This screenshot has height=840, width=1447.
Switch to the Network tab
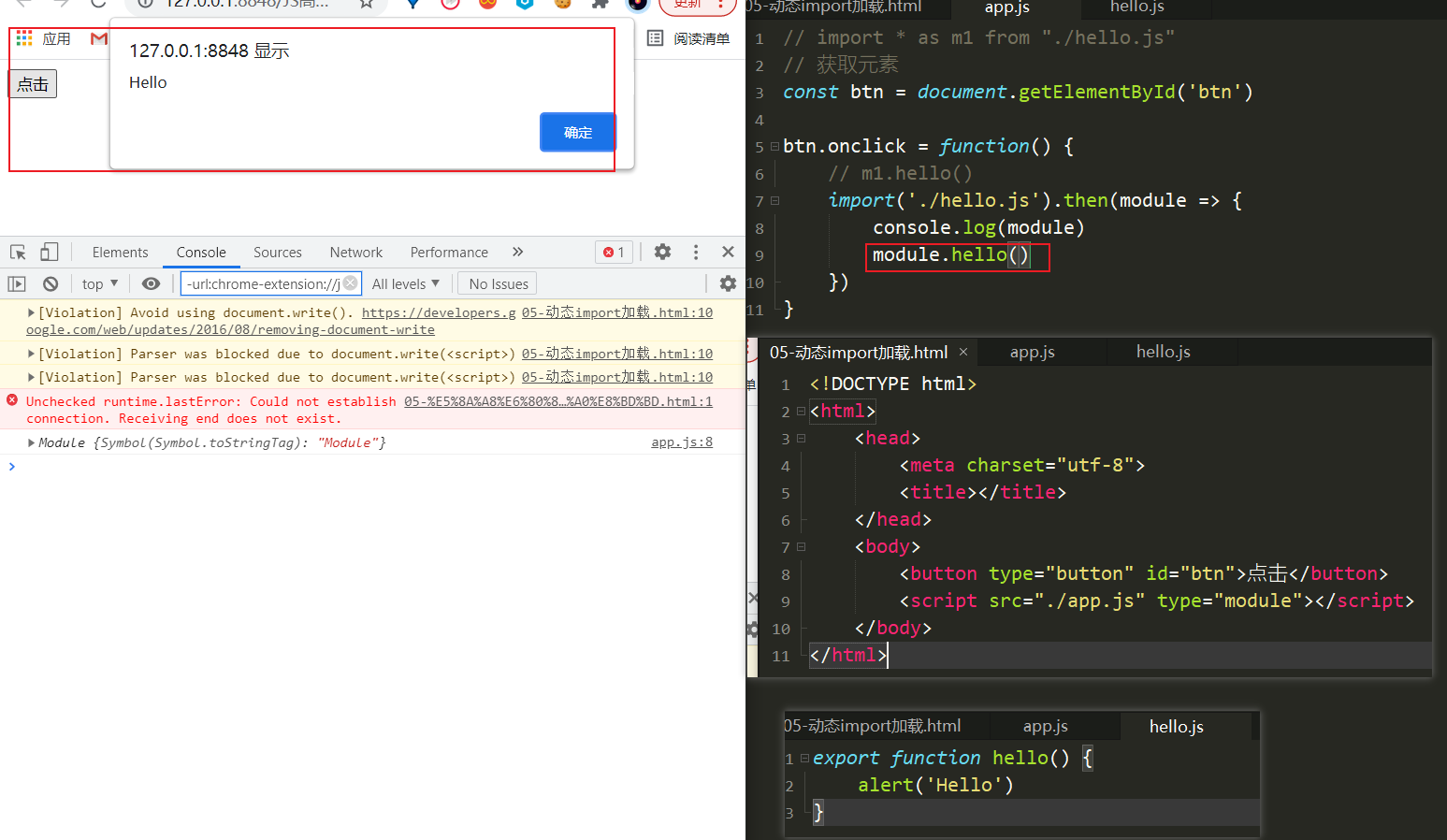[x=356, y=252]
